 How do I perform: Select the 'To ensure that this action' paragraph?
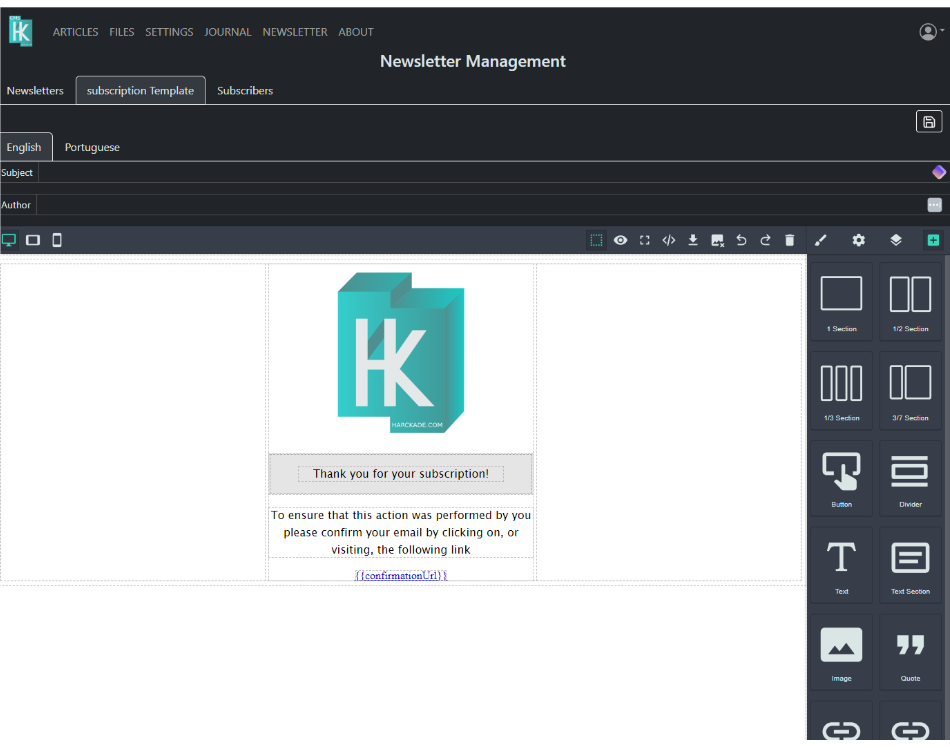coord(400,532)
